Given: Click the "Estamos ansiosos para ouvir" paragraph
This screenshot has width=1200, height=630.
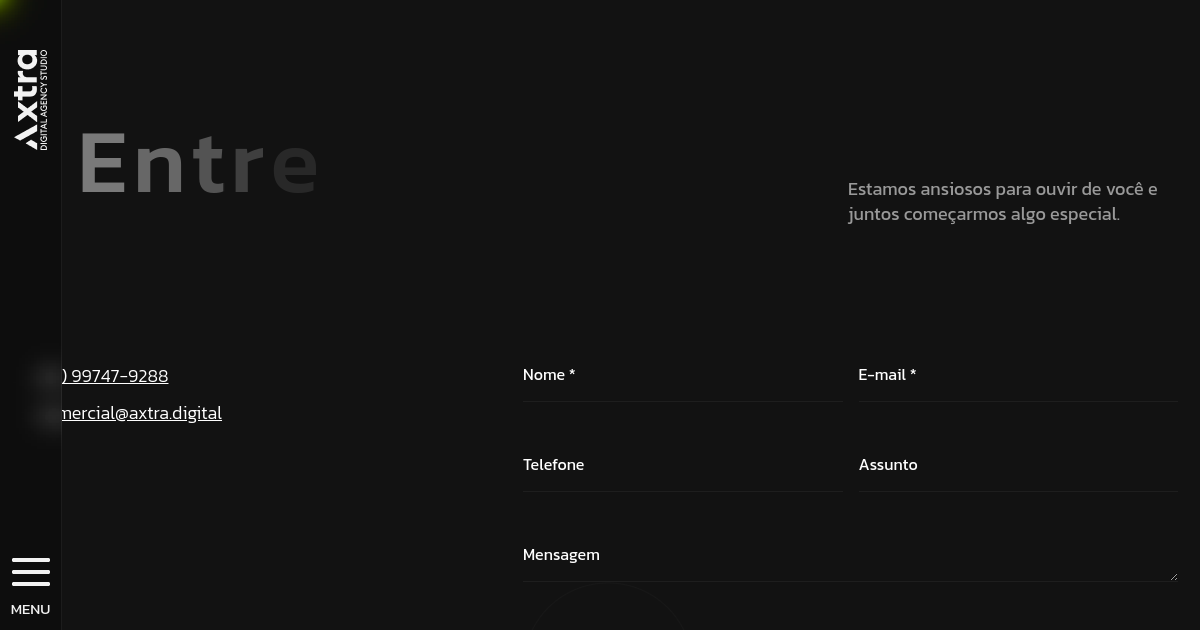Looking at the screenshot, I should pyautogui.click(x=1002, y=201).
